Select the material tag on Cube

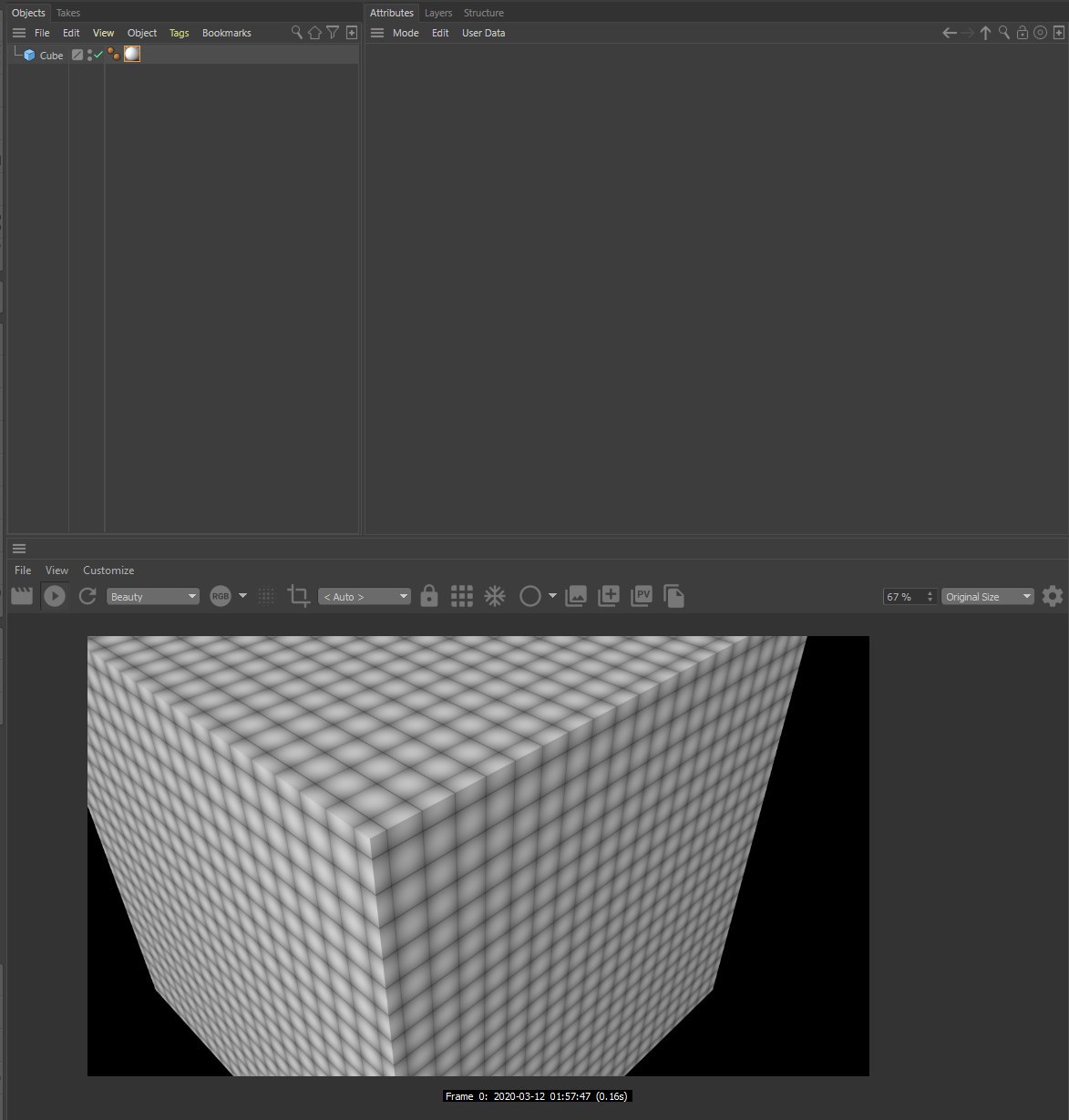(x=132, y=55)
